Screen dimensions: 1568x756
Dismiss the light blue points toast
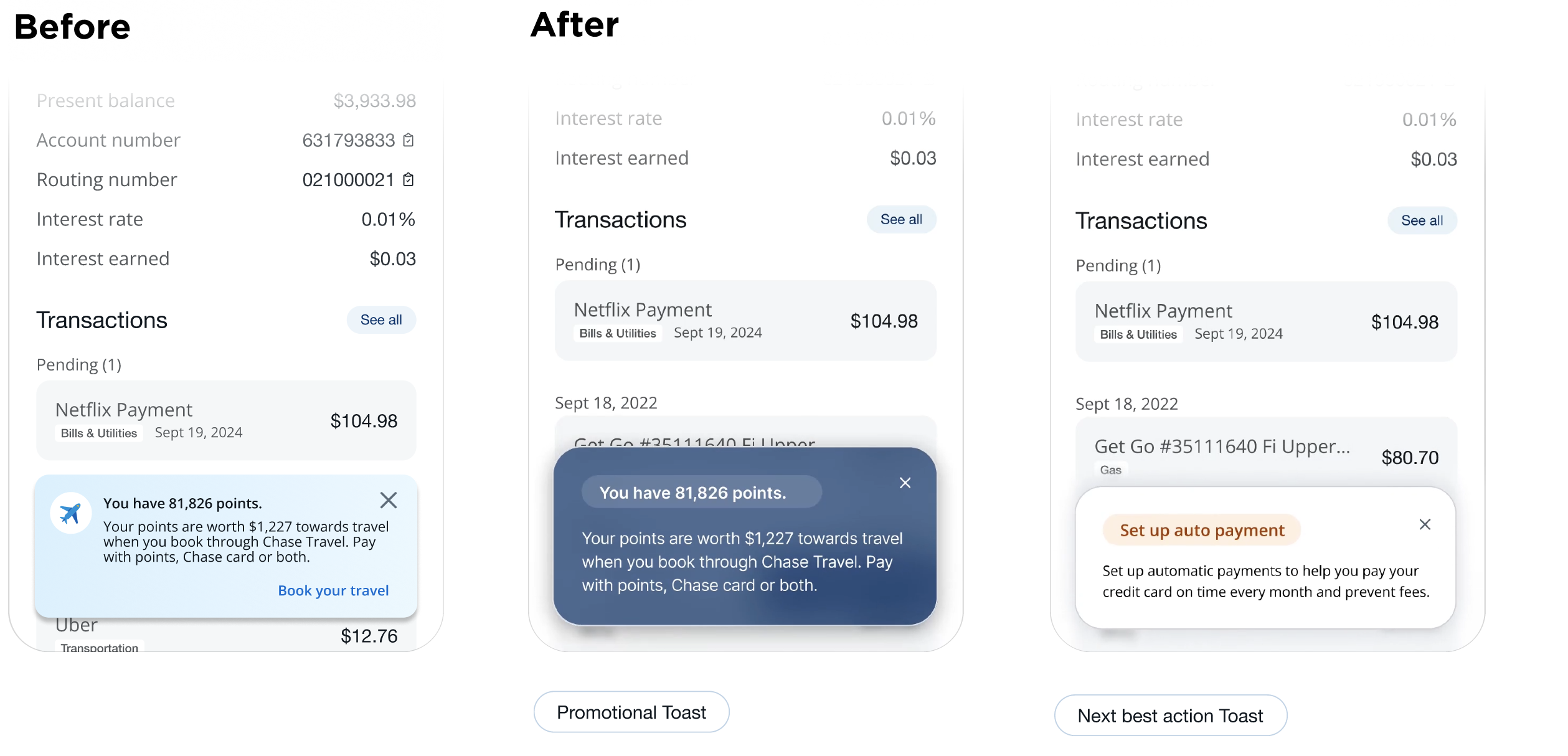click(389, 500)
